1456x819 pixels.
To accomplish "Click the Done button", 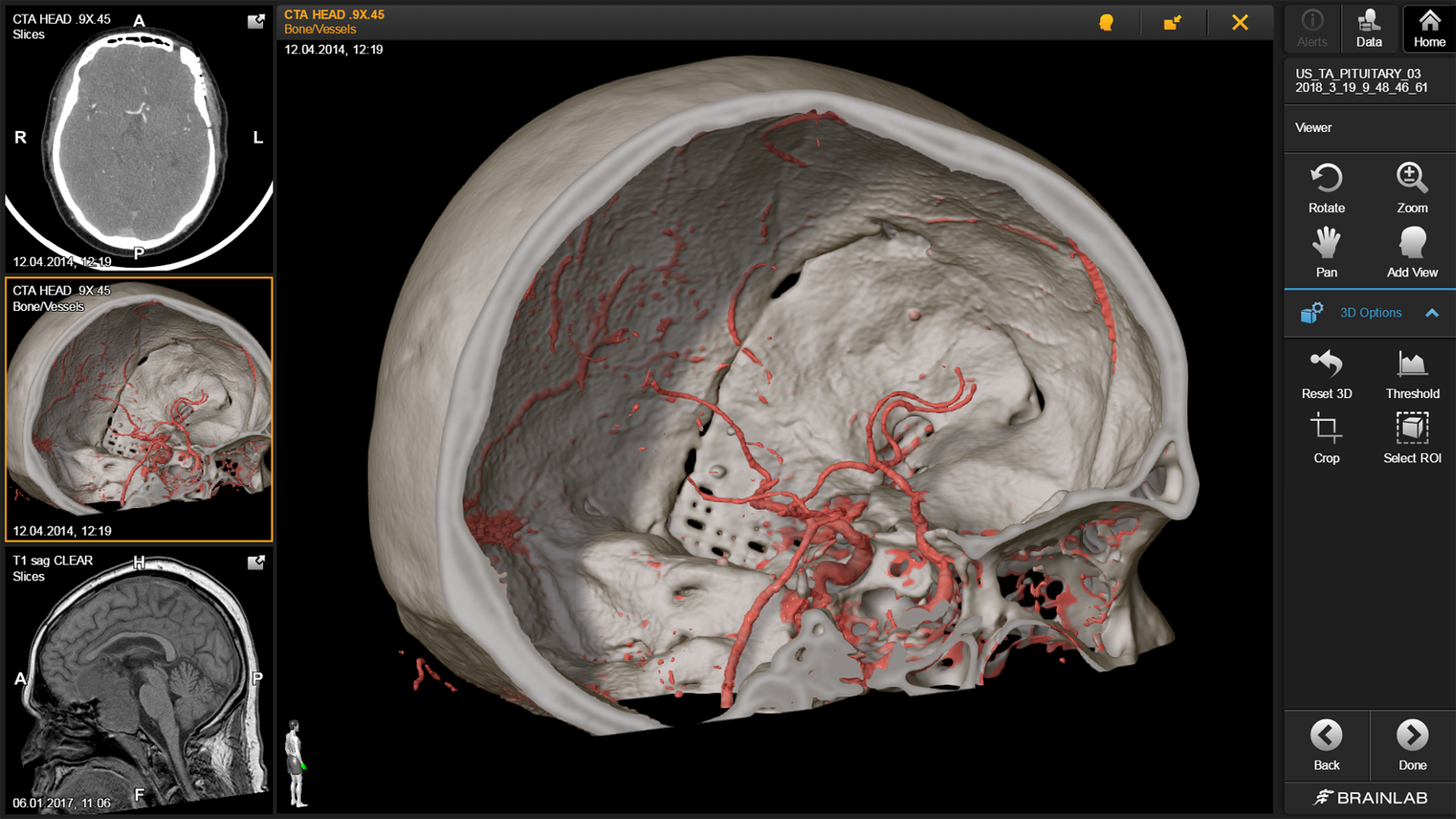I will pos(1412,745).
